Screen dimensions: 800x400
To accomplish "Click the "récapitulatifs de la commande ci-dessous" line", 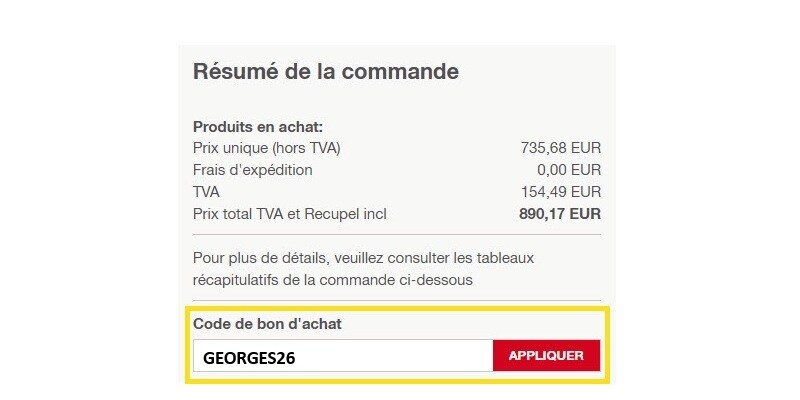I will coord(333,280).
